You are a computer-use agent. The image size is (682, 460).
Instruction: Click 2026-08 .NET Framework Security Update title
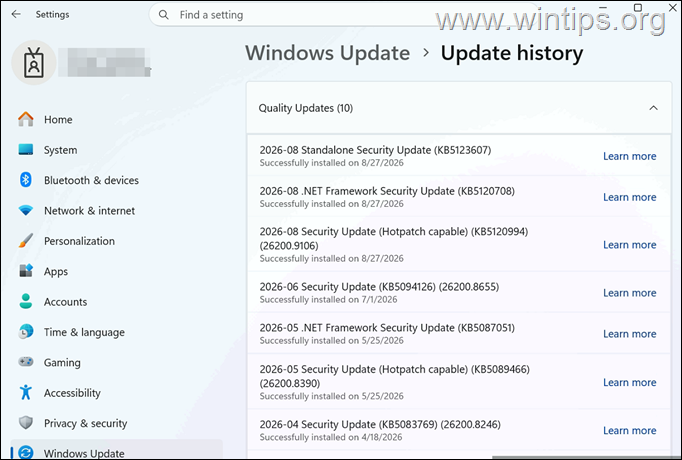click(387, 191)
